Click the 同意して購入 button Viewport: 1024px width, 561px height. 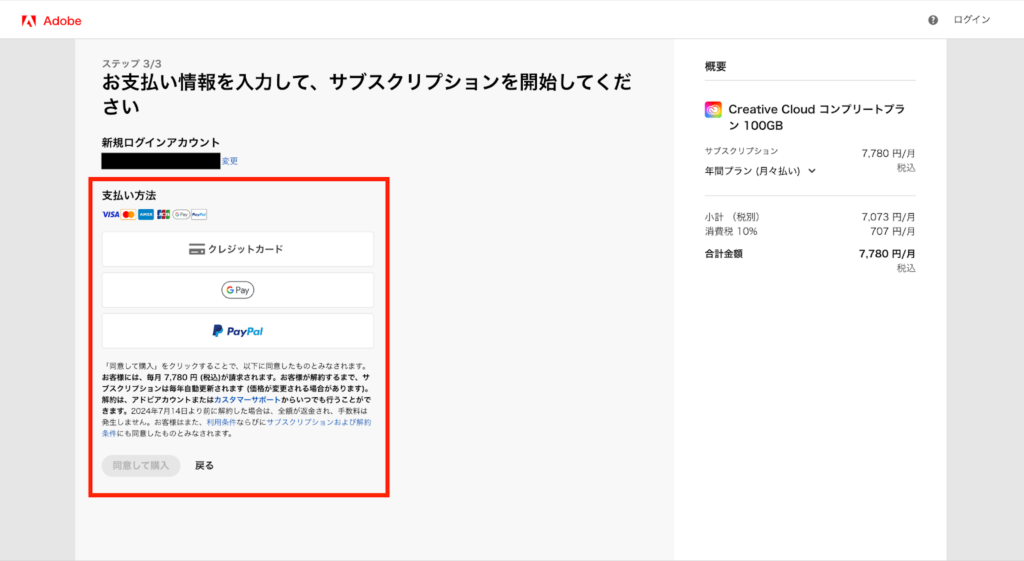pos(140,466)
